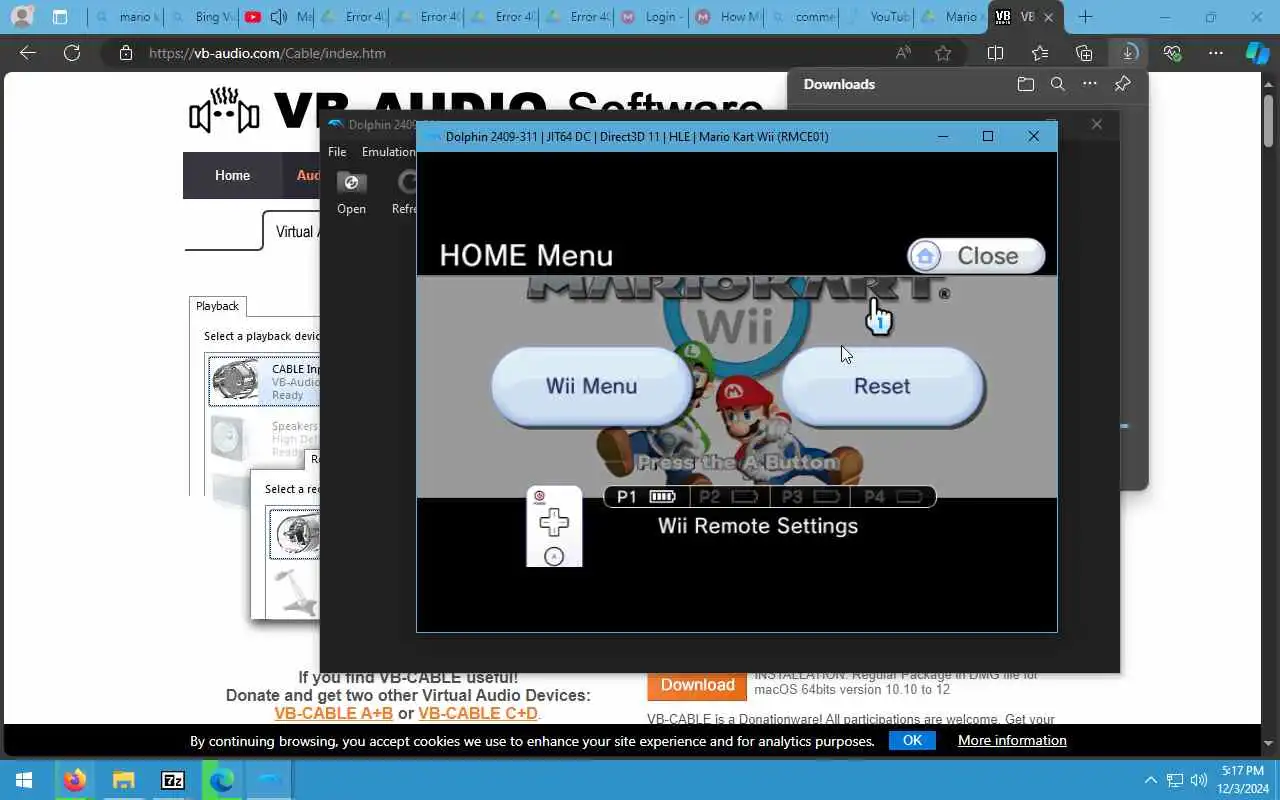This screenshot has width=1280, height=800.
Task: Show hidden system tray icons
Action: 1151,780
